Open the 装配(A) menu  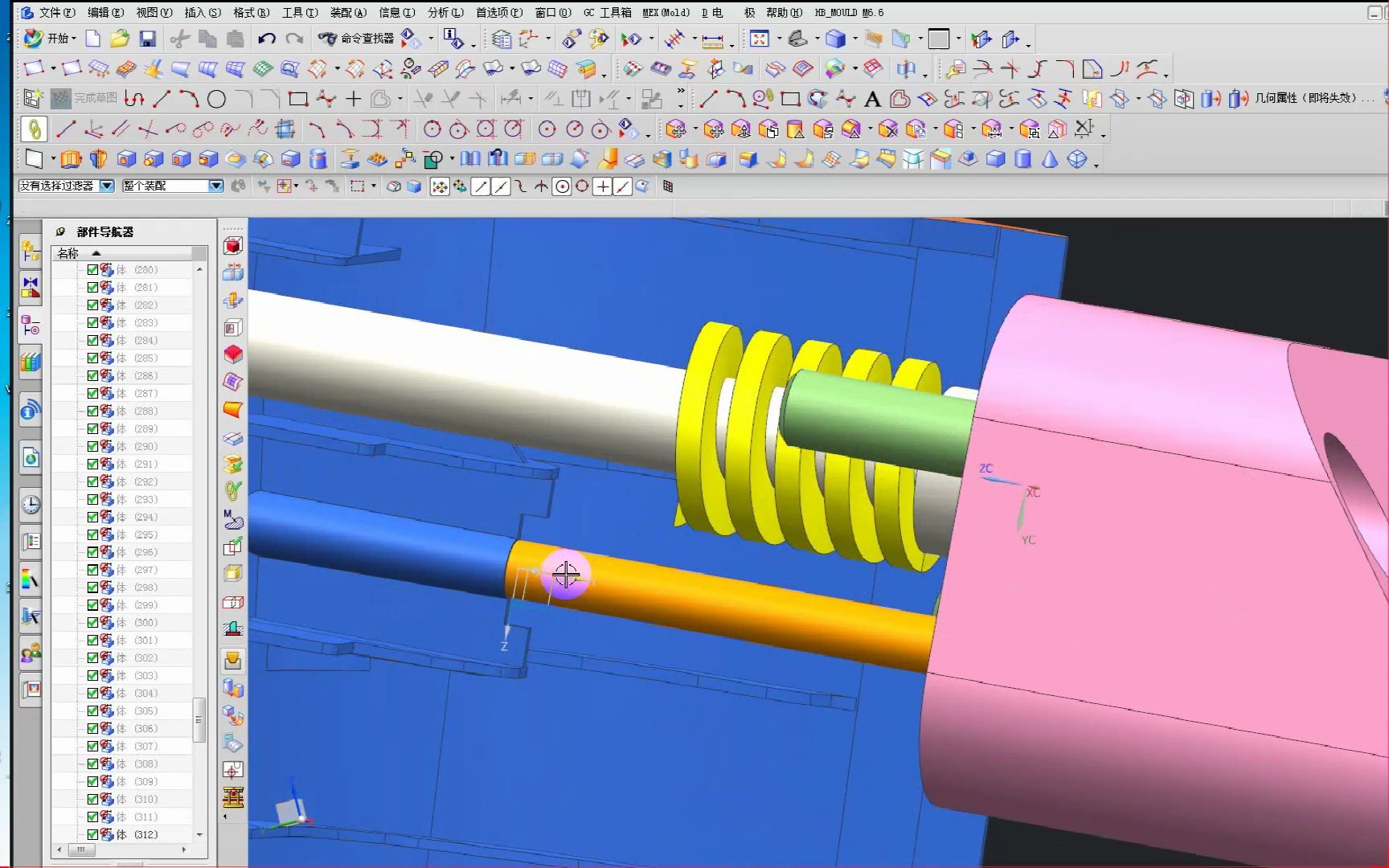(x=348, y=12)
